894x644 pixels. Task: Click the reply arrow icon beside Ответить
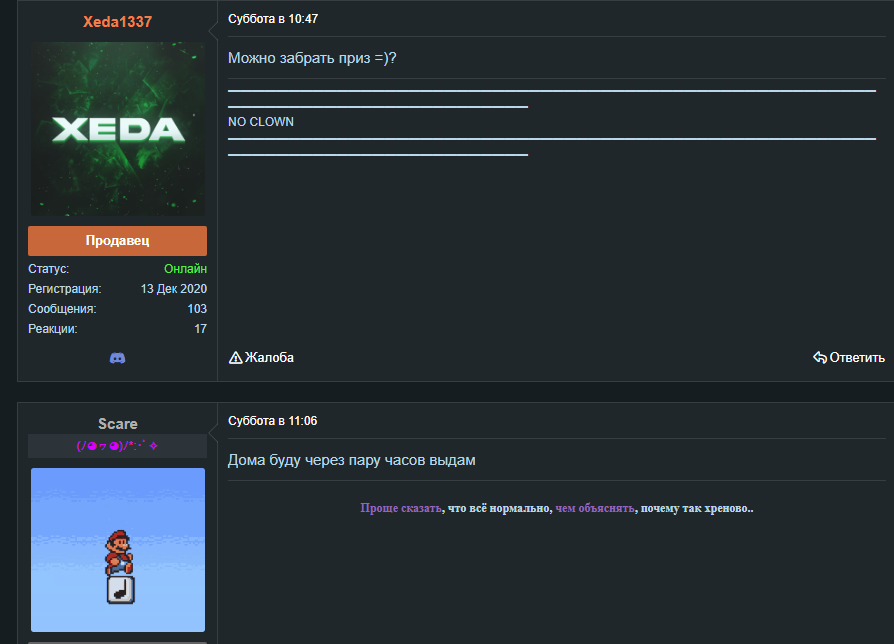click(820, 358)
